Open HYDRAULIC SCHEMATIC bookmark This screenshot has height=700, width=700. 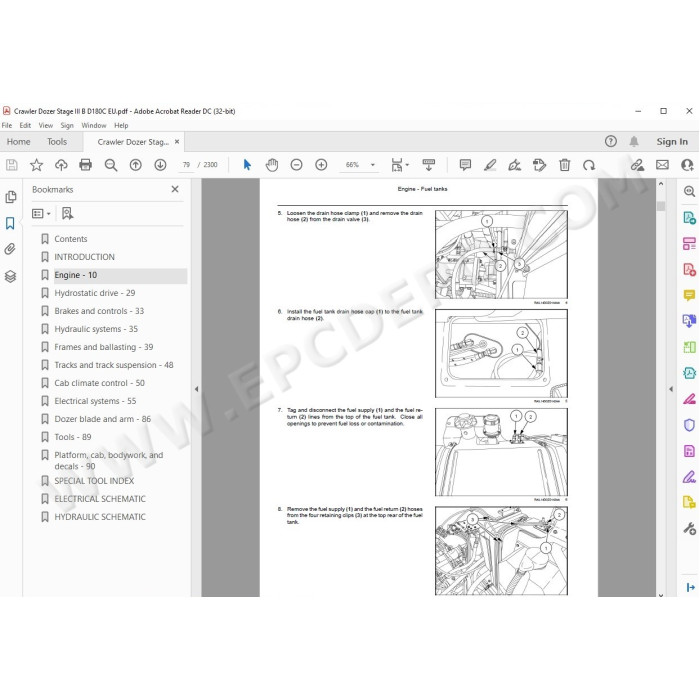100,517
